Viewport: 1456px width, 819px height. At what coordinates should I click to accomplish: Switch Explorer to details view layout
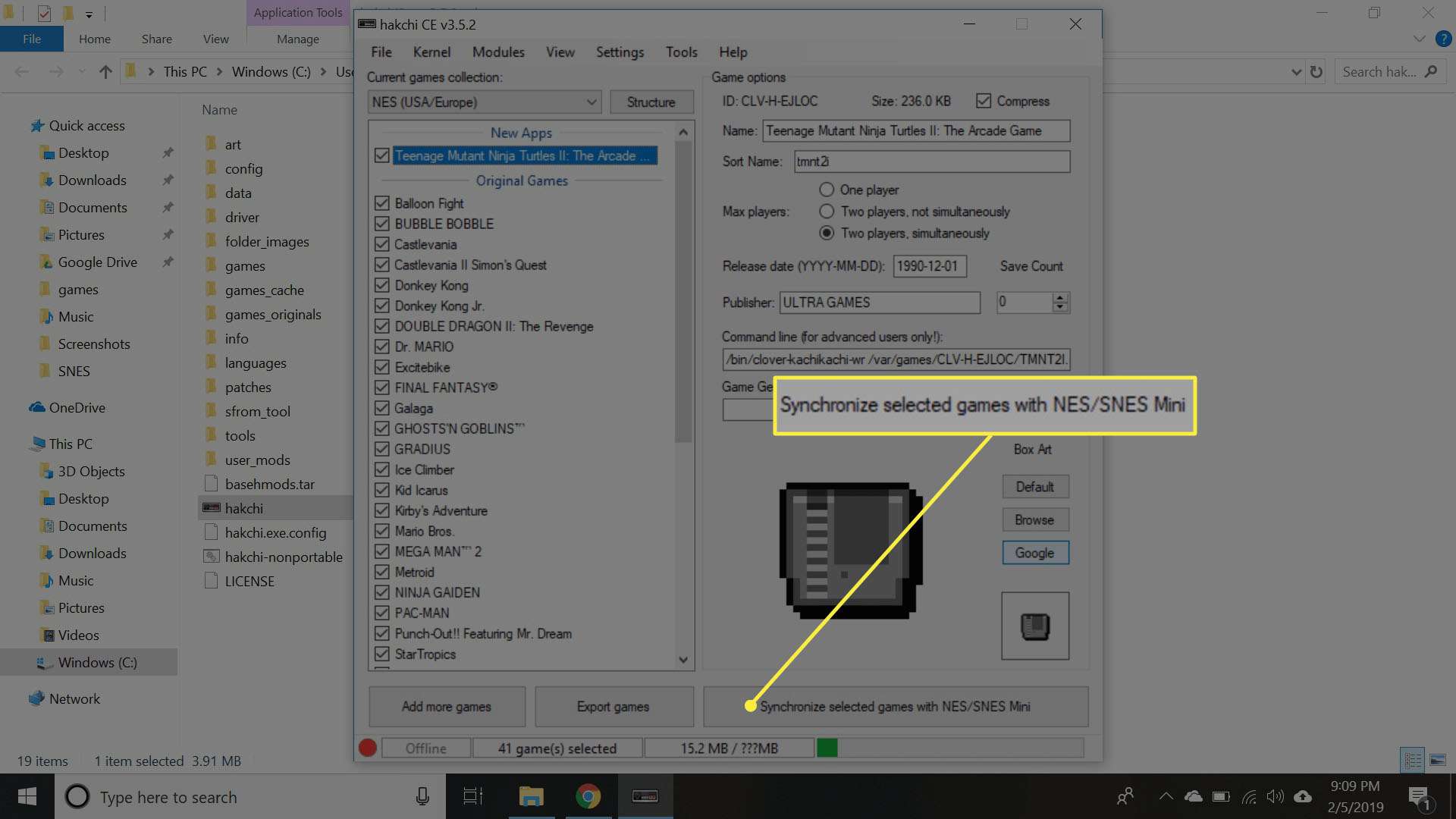click(1413, 759)
